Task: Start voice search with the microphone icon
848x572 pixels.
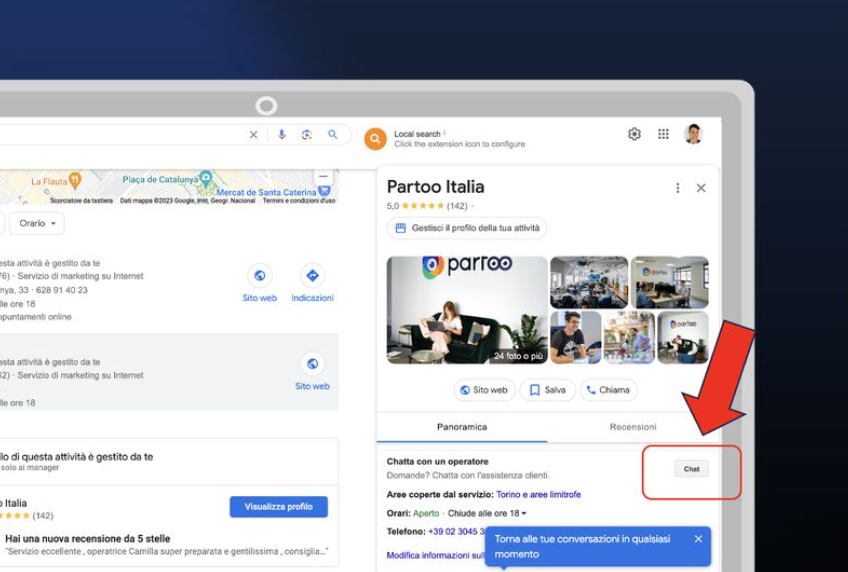Action: [x=281, y=135]
